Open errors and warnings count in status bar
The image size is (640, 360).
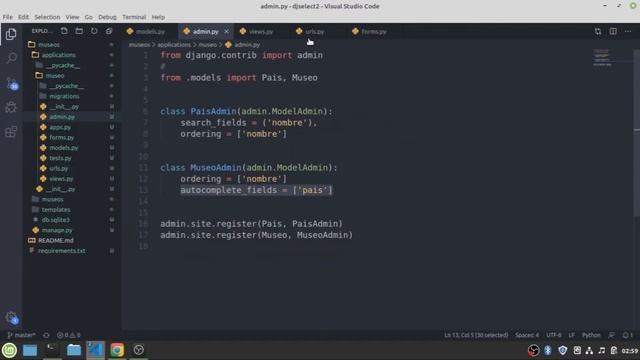point(69,335)
